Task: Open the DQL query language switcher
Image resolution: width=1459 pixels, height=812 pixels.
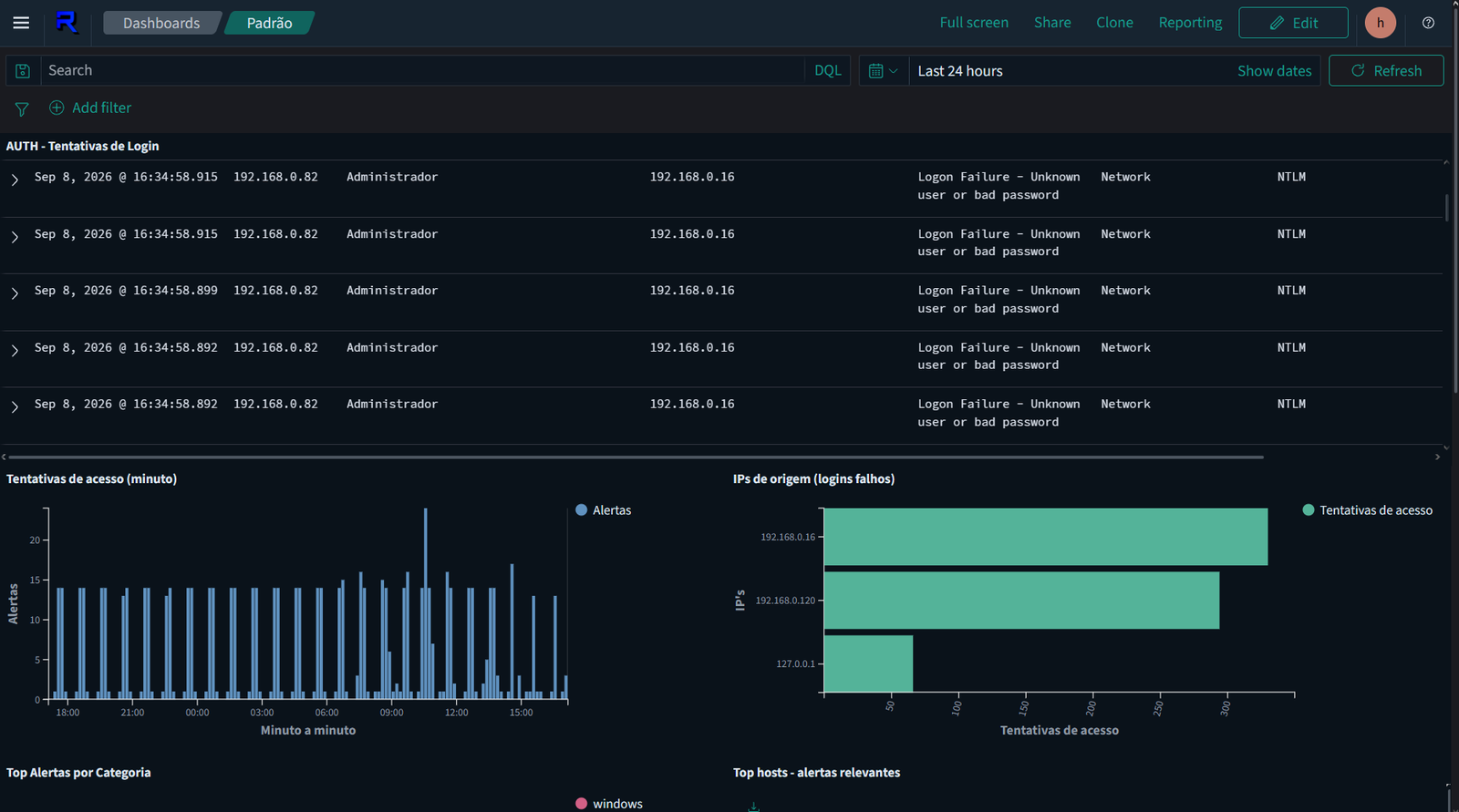Action: click(x=828, y=71)
